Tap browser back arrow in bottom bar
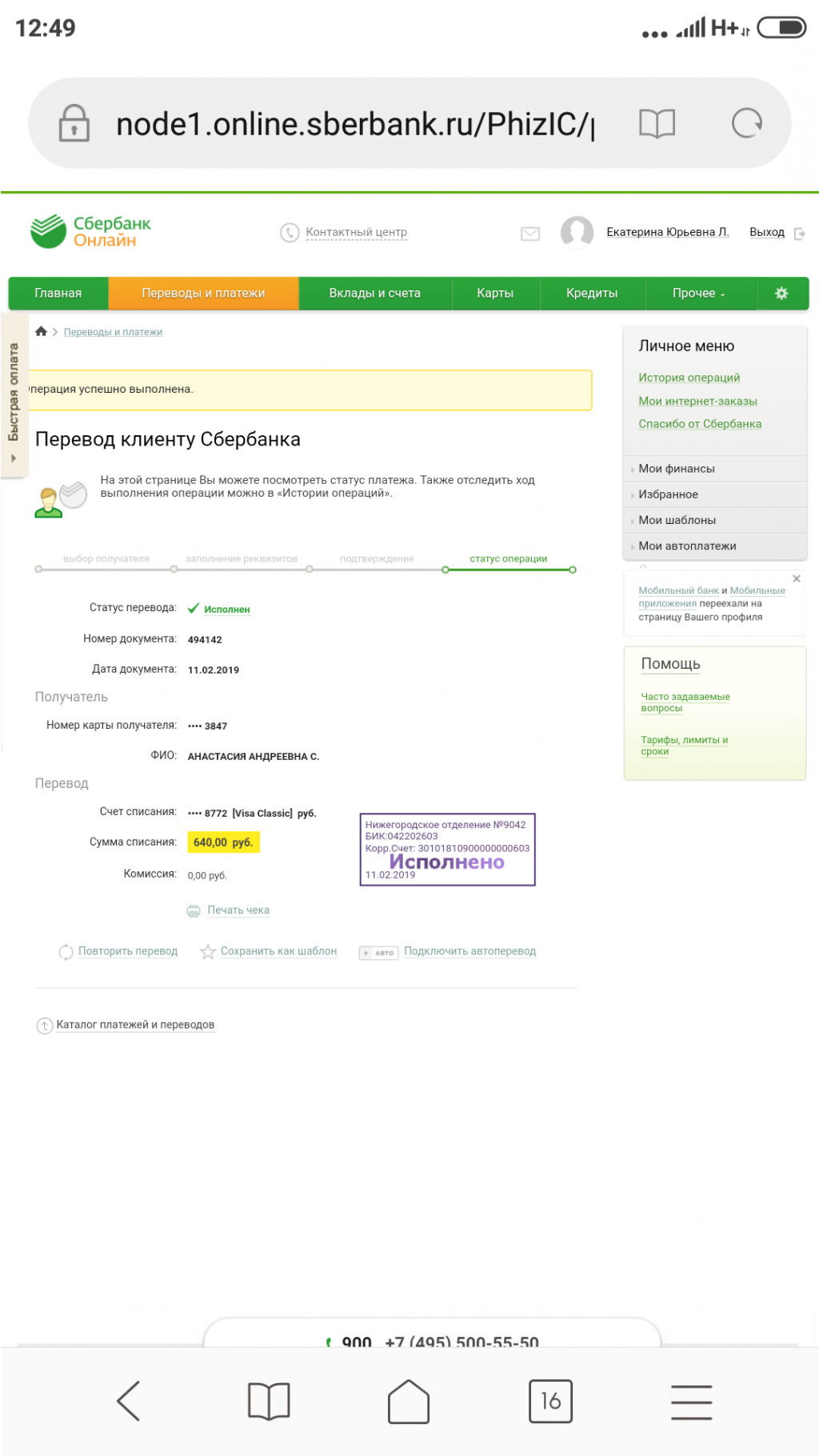819x1456 pixels. [129, 1401]
